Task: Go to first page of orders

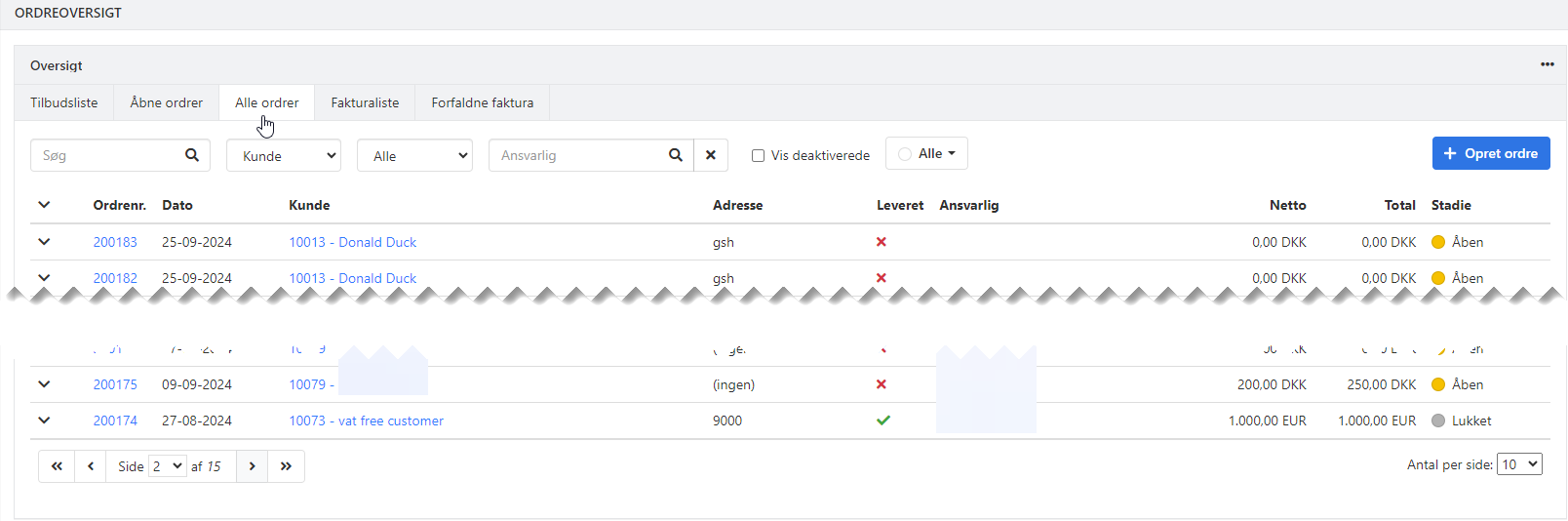Action: 58,466
